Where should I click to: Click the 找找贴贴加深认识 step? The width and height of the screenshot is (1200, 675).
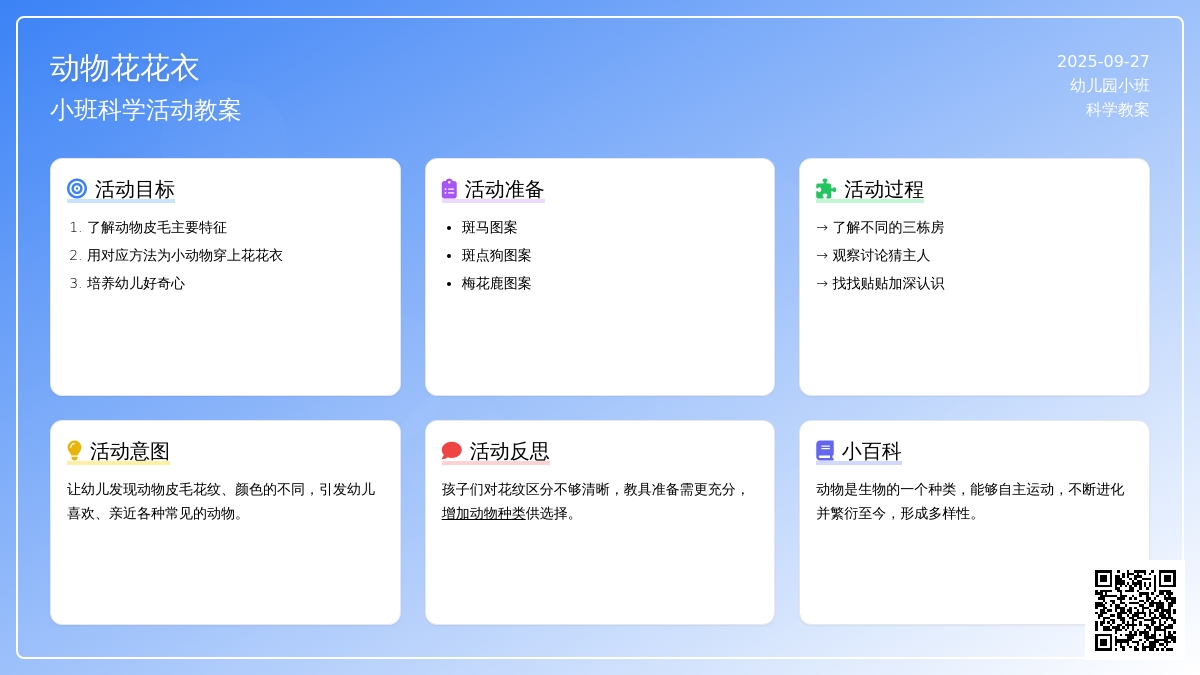click(887, 283)
